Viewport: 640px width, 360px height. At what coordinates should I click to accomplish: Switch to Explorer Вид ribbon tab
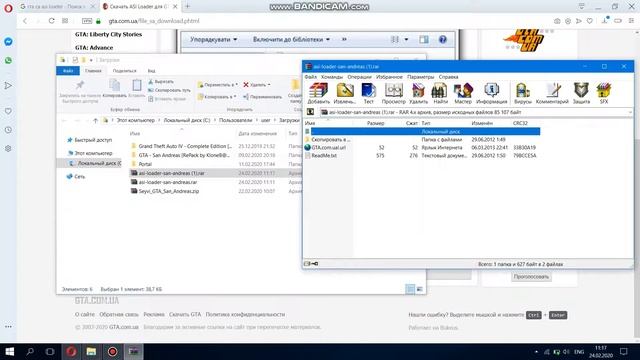[151, 71]
